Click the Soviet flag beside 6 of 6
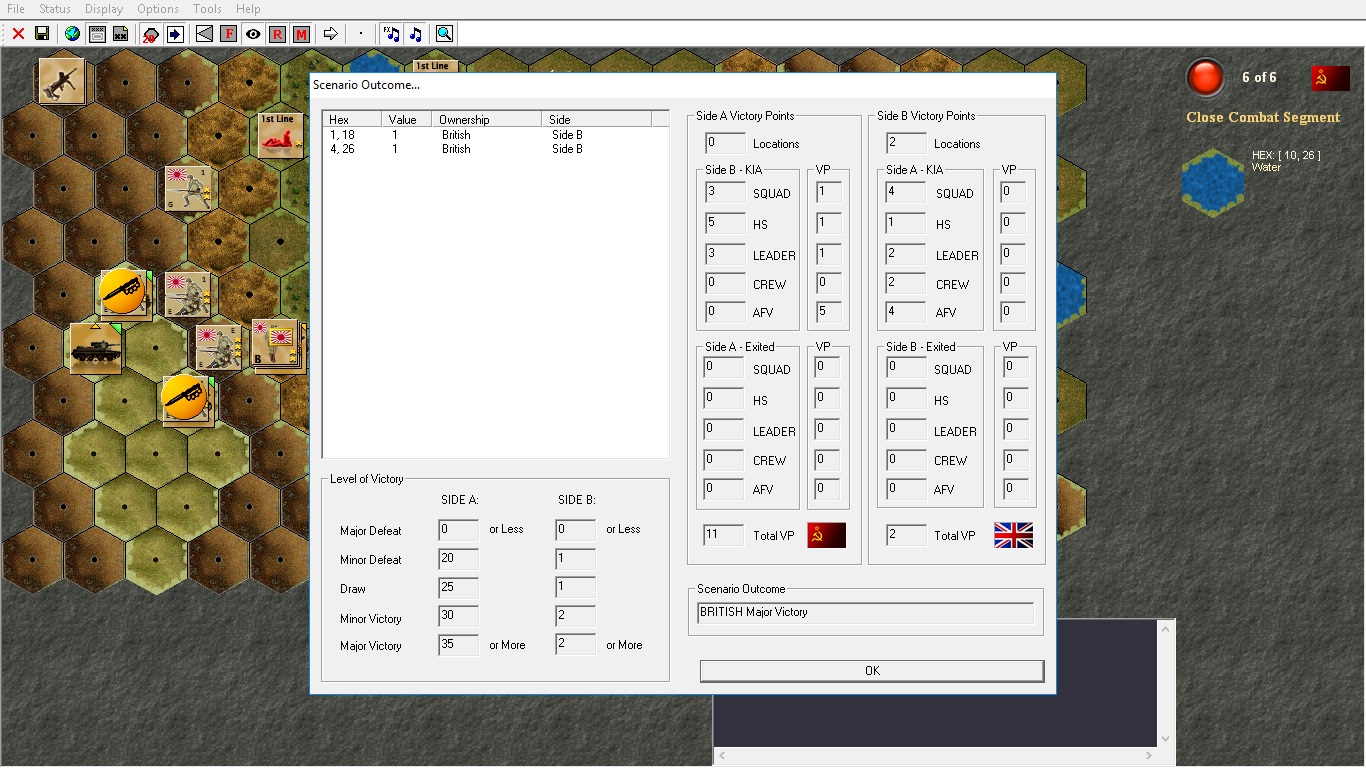Image resolution: width=1366 pixels, height=768 pixels. click(x=1331, y=78)
